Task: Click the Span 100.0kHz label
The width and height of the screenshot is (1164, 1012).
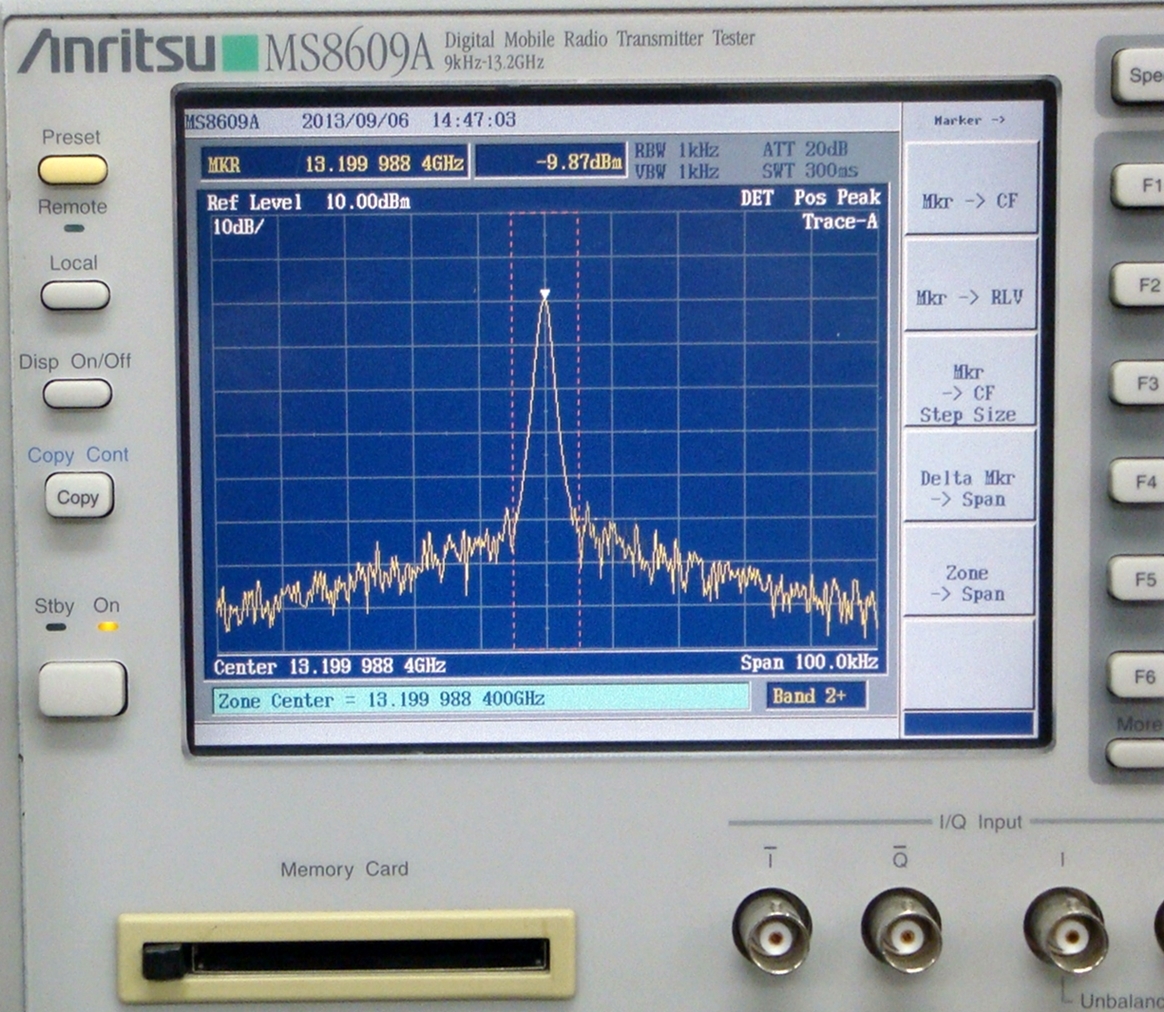Action: (x=809, y=662)
